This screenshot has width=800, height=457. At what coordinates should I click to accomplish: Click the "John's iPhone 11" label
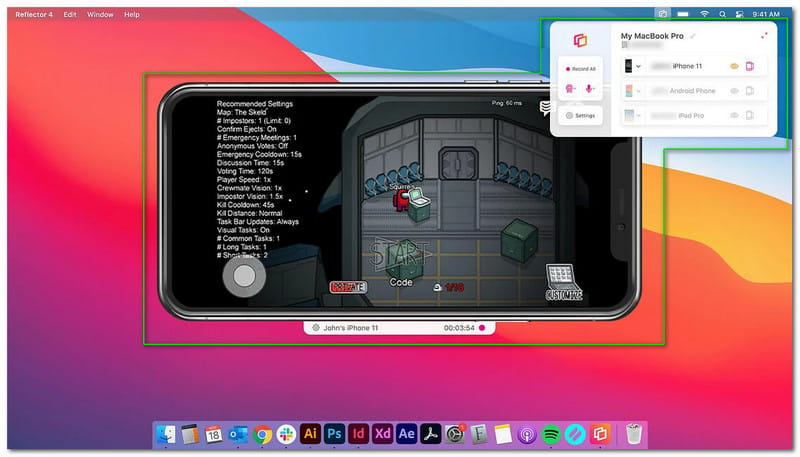(351, 328)
